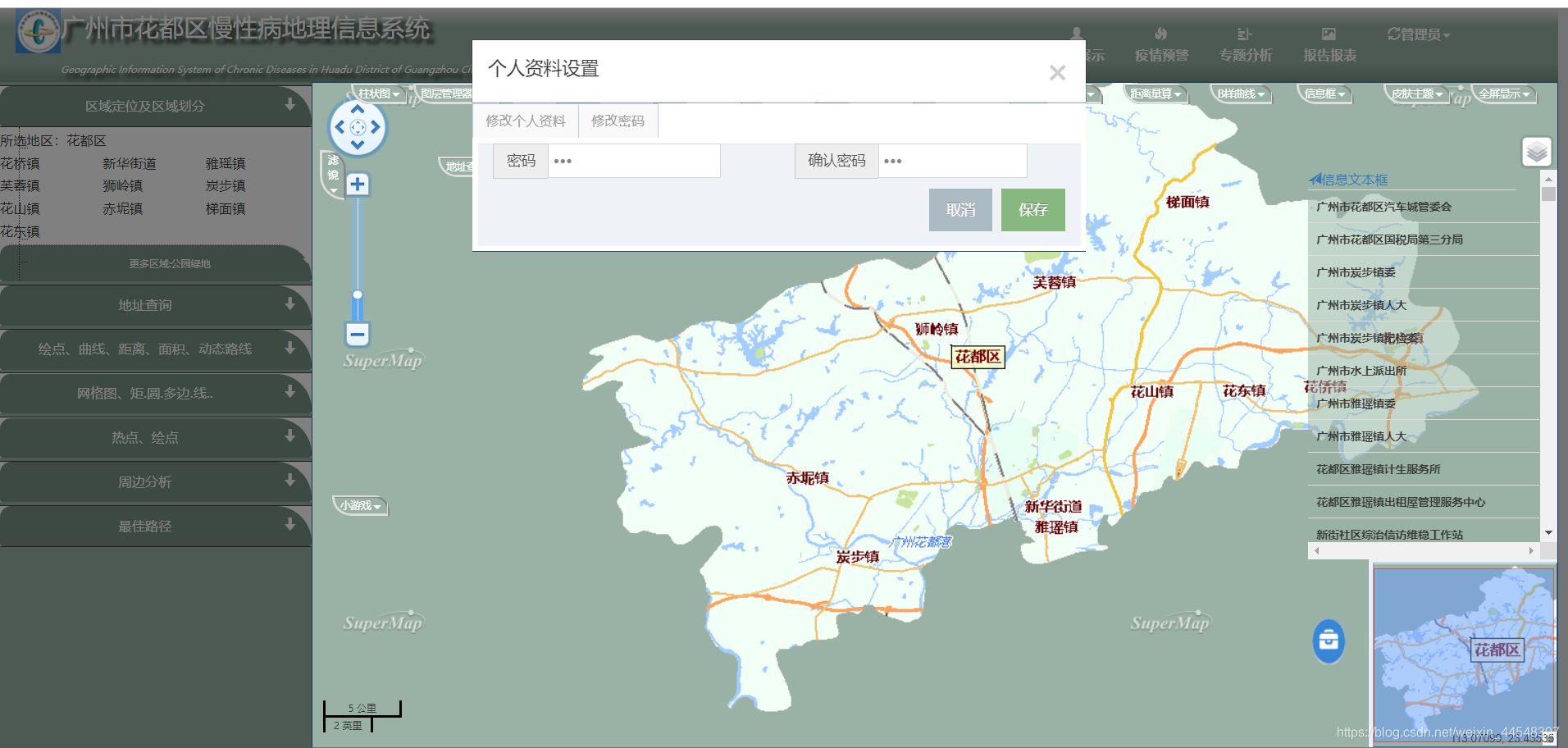This screenshot has width=1568, height=748.
Task: Open the 距离量算 dropdown
Action: click(x=1155, y=94)
